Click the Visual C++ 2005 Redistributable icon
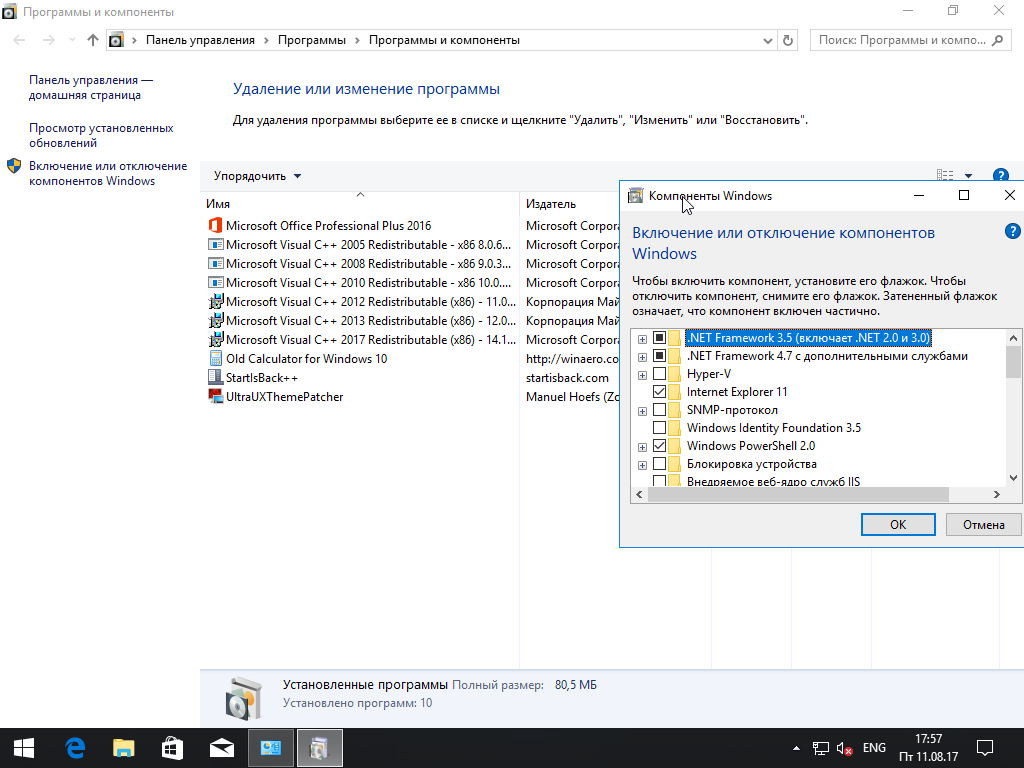The height and width of the screenshot is (768, 1024). click(215, 245)
